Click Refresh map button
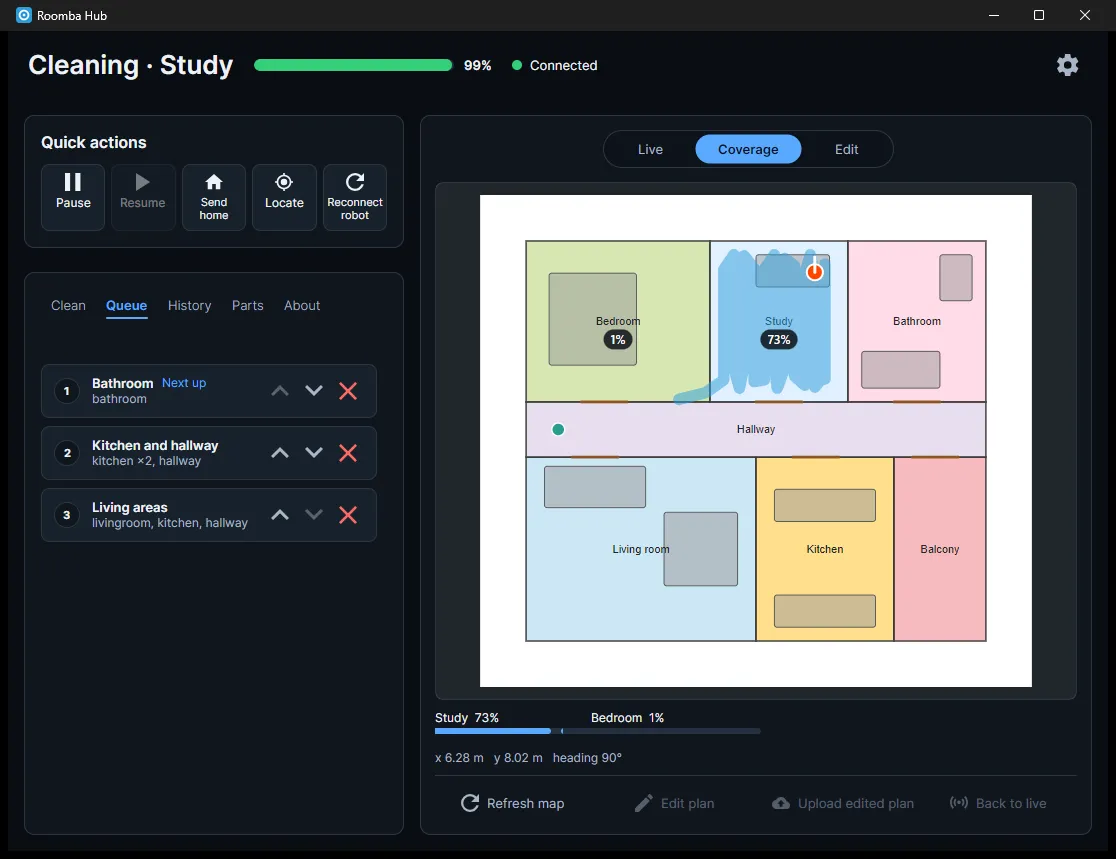1116x859 pixels. point(512,803)
